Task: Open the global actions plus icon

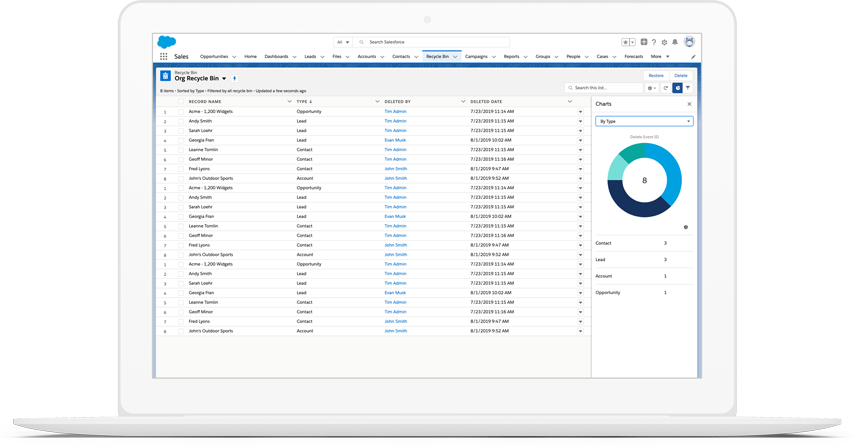Action: (x=644, y=42)
